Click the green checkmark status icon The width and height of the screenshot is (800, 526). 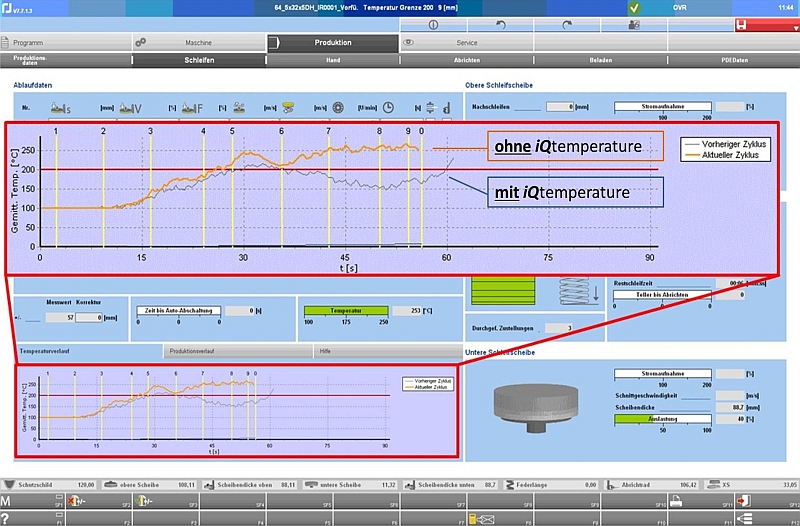tap(634, 8)
